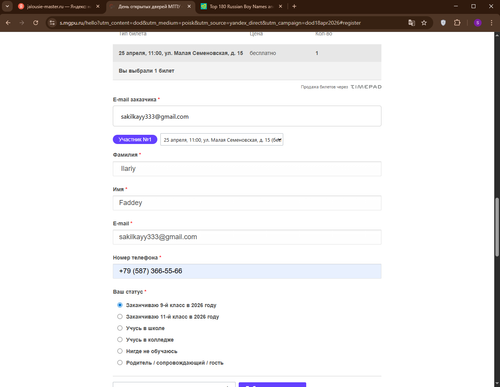Click the address bar URL

click(x=210, y=23)
